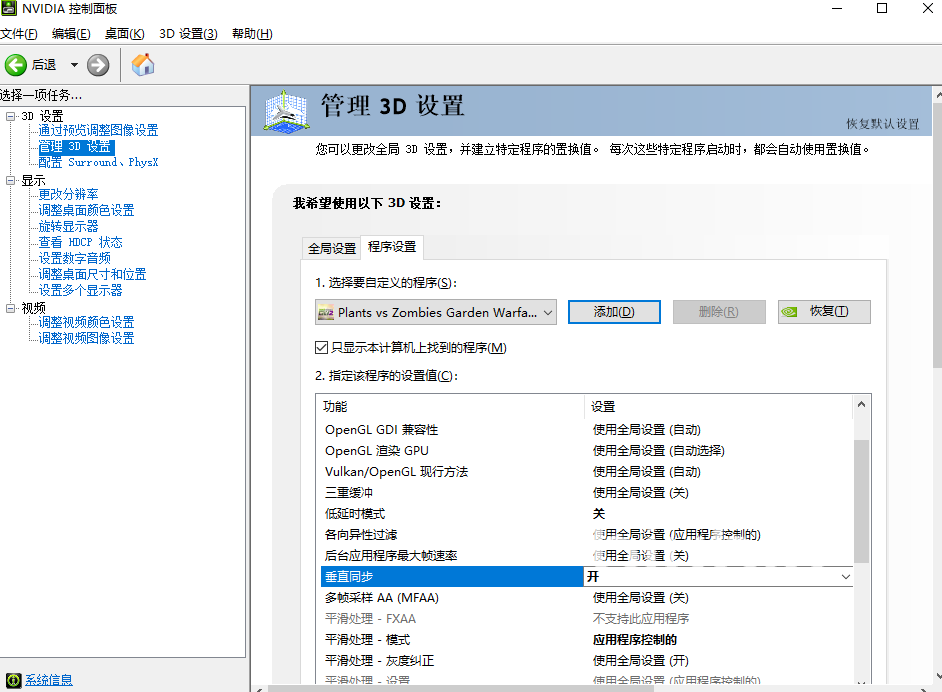
Task: Open the back history dropdown arrow
Action: click(x=74, y=65)
